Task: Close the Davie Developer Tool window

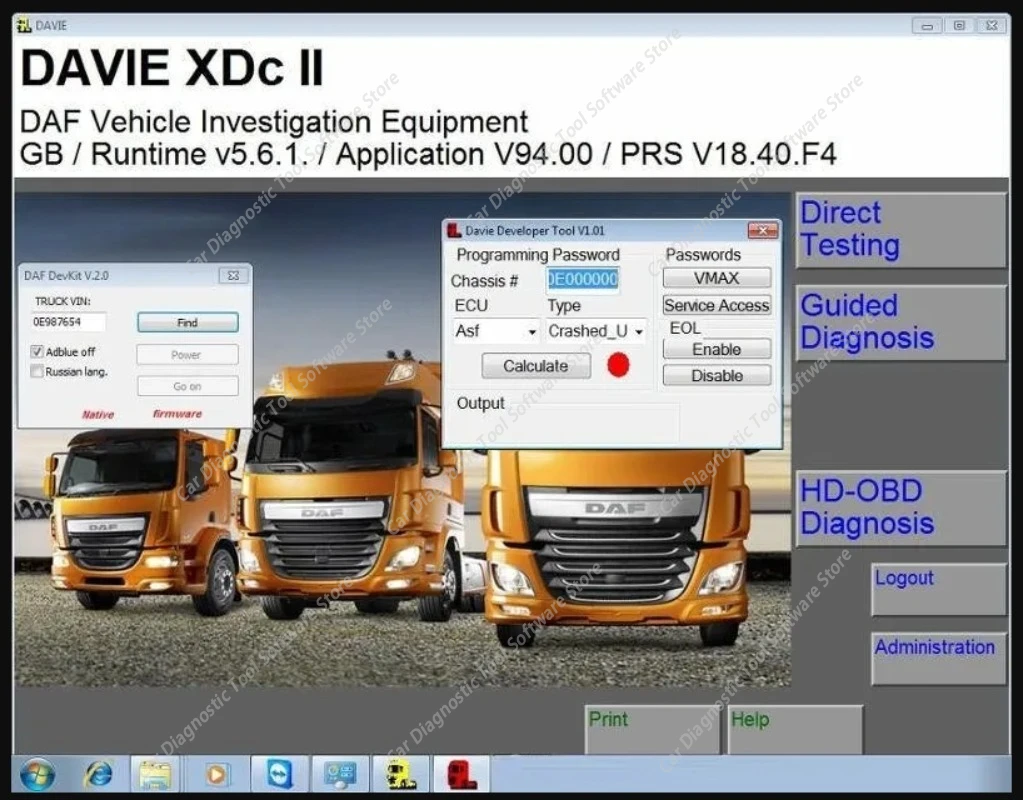Action: point(763,230)
